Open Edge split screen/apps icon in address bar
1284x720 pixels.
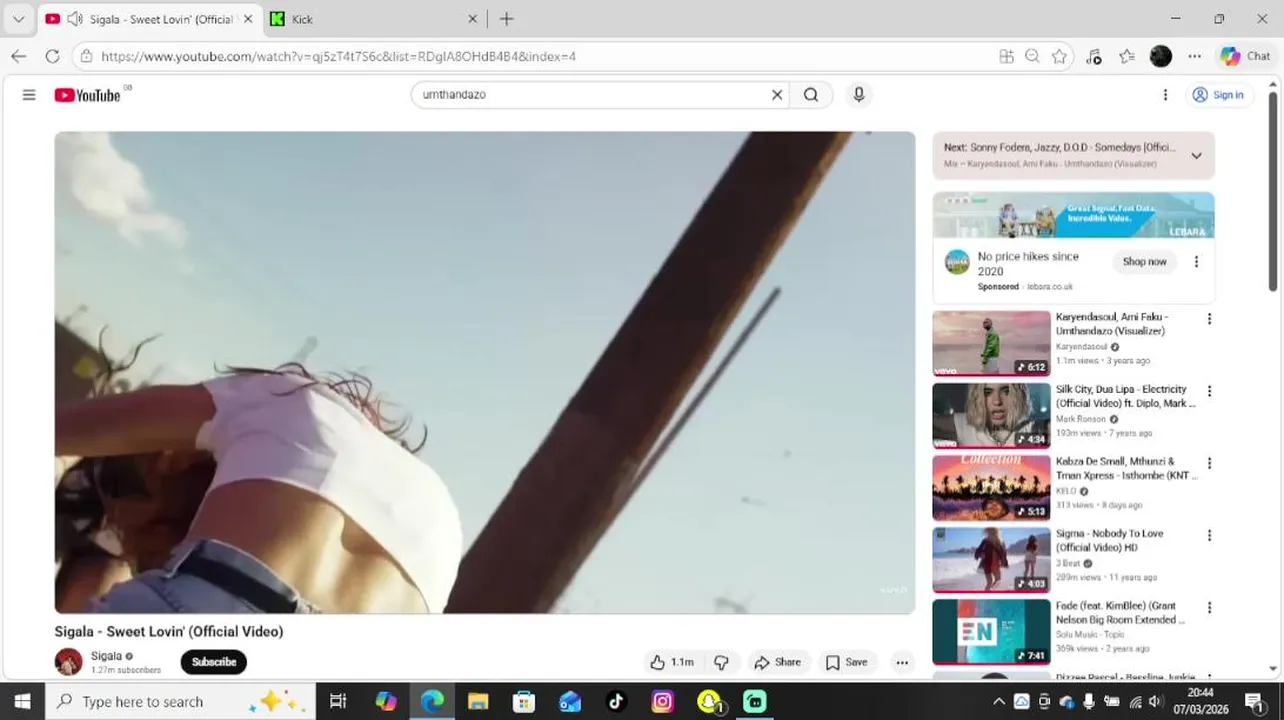click(x=1006, y=56)
